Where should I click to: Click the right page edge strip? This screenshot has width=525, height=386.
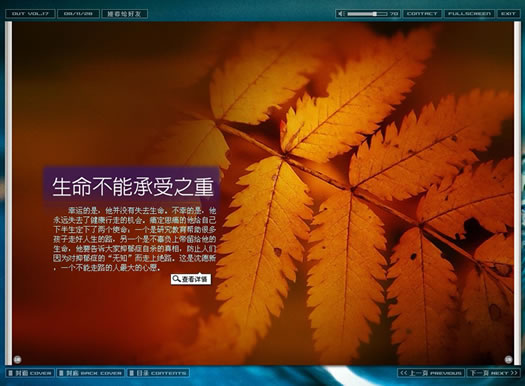point(517,193)
